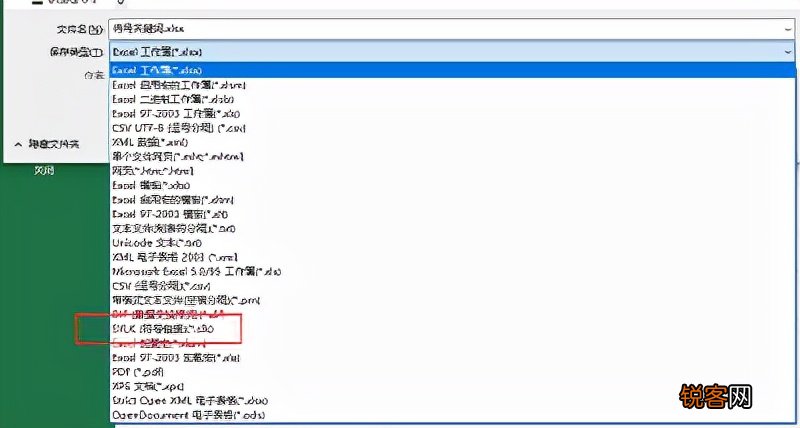Collapse folder view with the Hide Folders chevron

pos(18,145)
